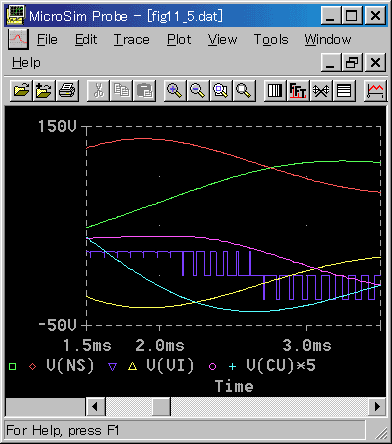Select the V(NS) trace label
This screenshot has height=444, width=392.
coord(70,366)
